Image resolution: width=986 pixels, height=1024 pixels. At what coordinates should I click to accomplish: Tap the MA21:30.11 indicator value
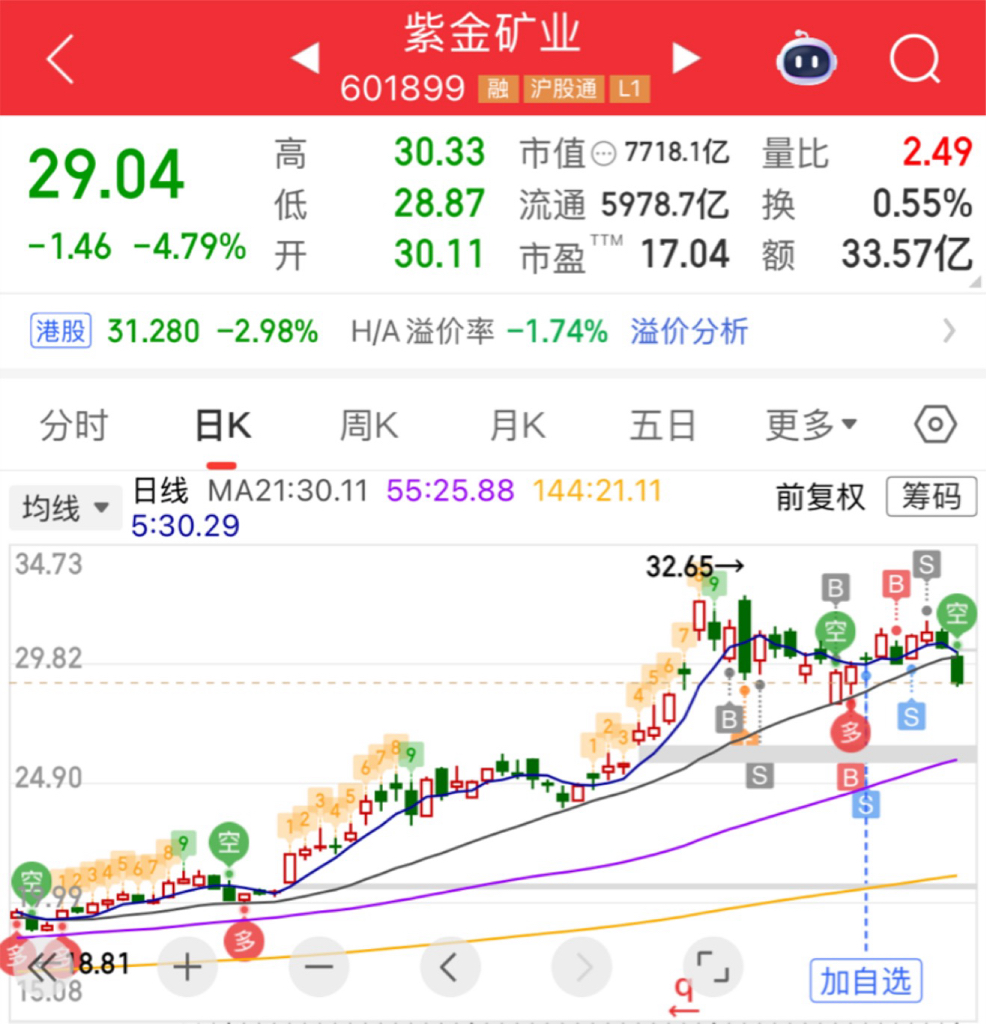pos(287,491)
